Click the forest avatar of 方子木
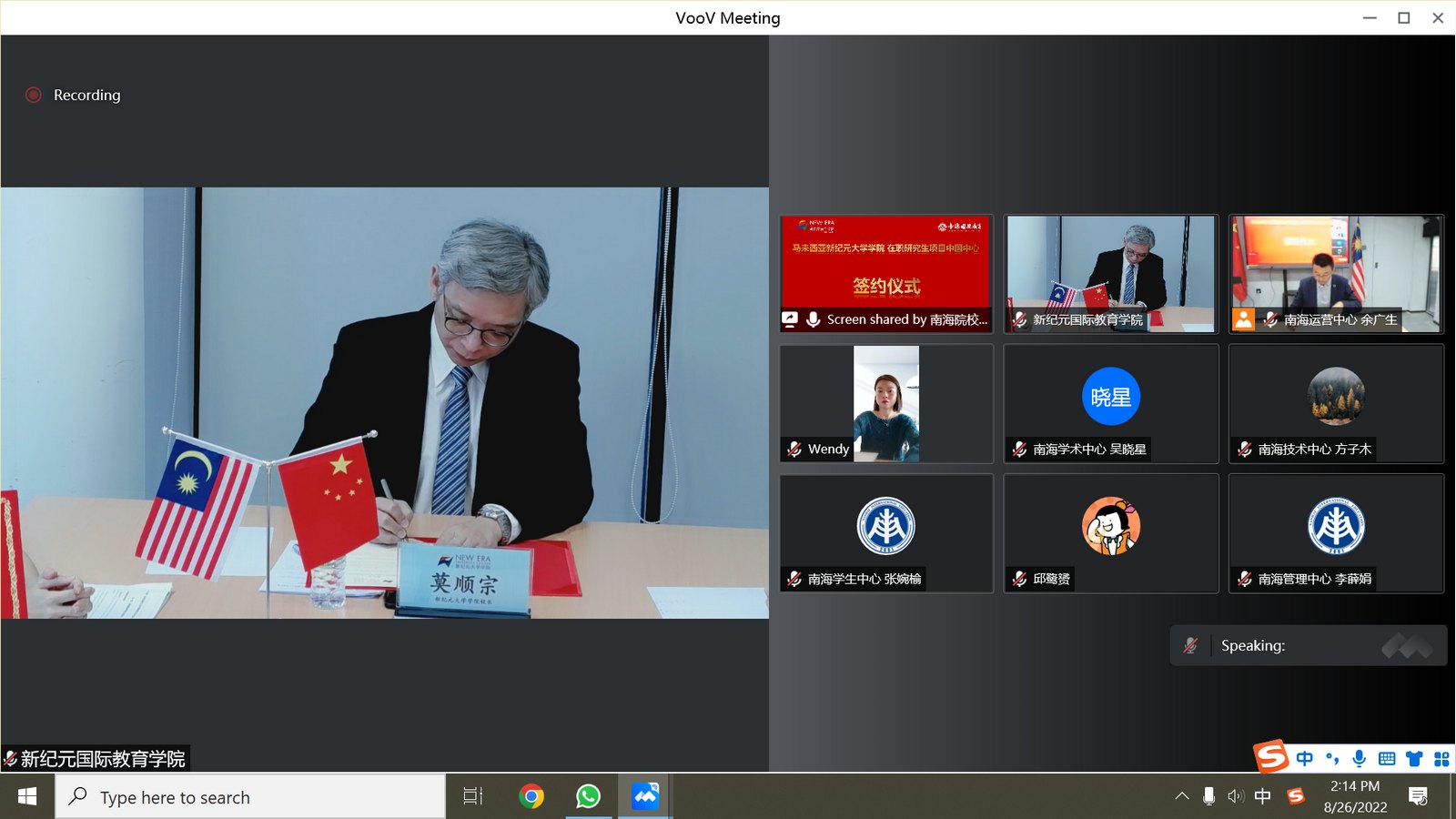 pyautogui.click(x=1336, y=397)
